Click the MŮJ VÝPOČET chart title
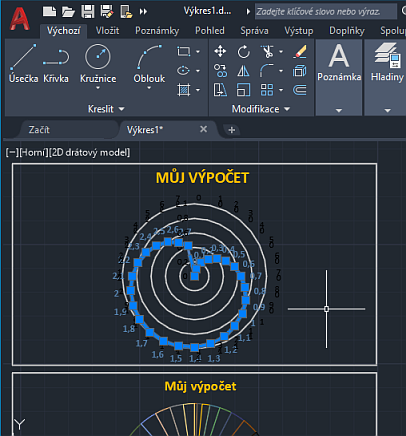This screenshot has height=436, width=406. pos(202,178)
